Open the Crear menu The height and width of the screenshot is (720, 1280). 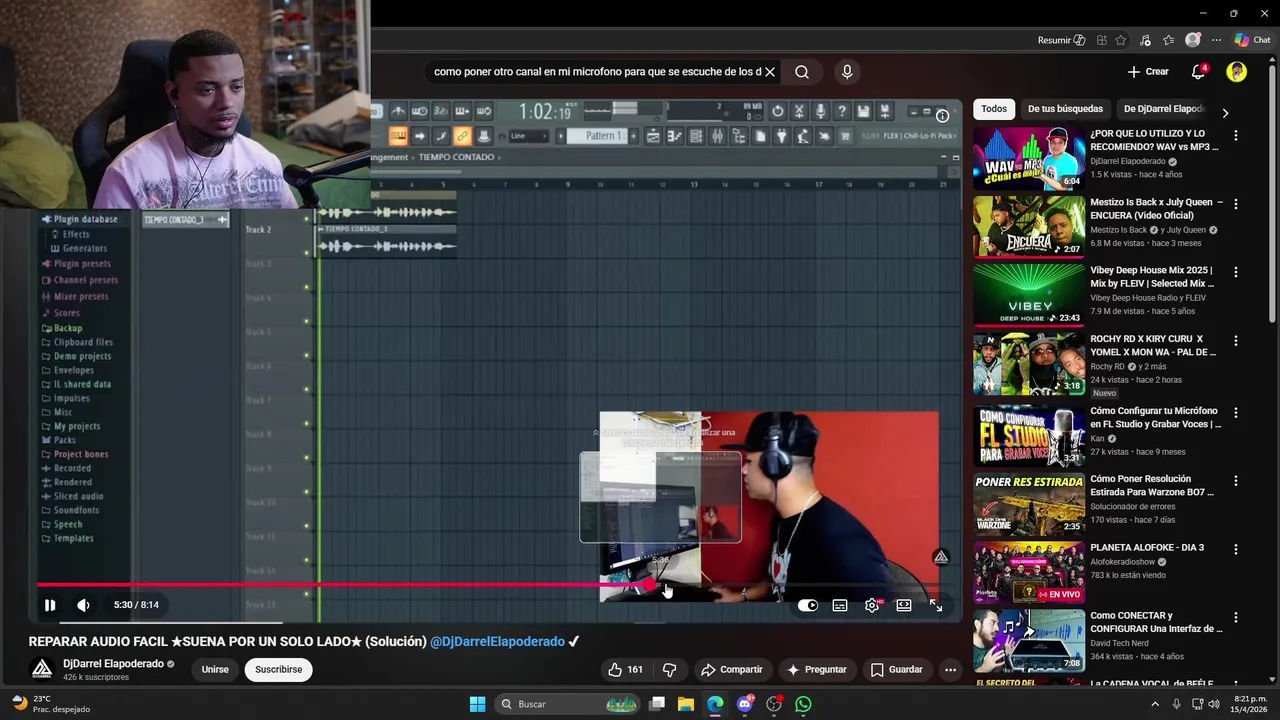tap(1148, 72)
